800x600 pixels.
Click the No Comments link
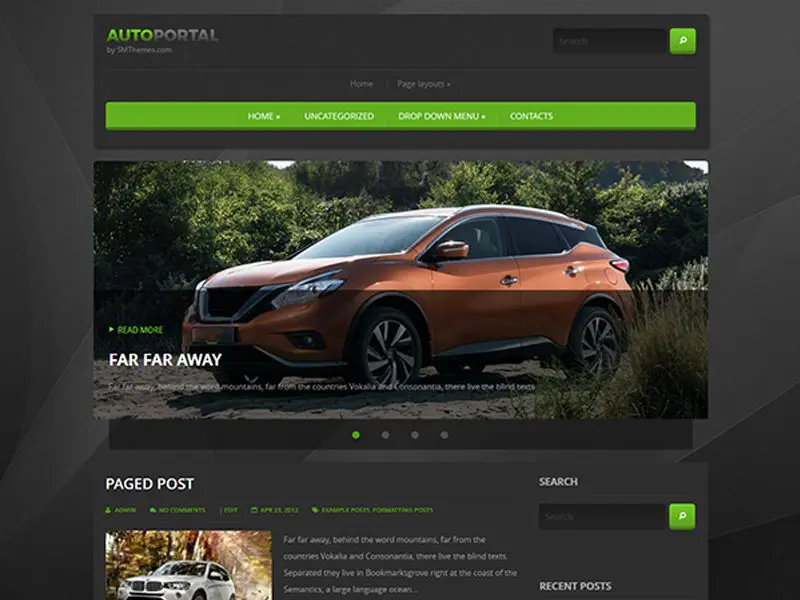pyautogui.click(x=182, y=510)
